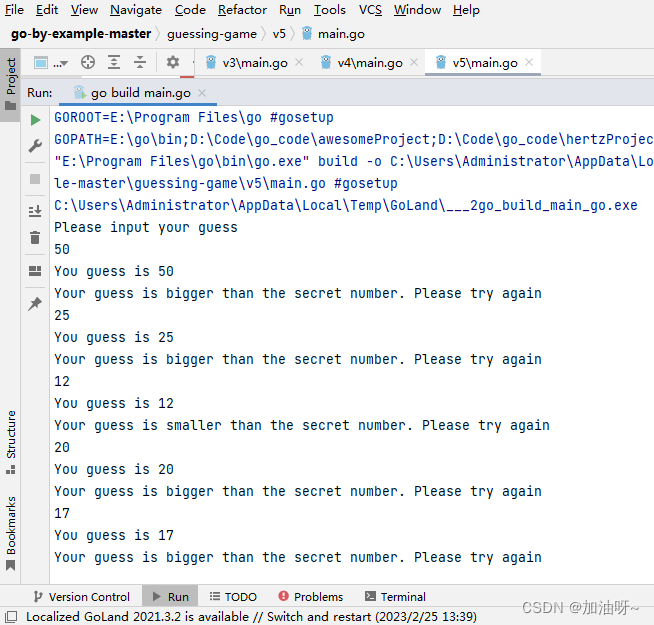
Task: Click the input line '20'
Action: [x=62, y=447]
